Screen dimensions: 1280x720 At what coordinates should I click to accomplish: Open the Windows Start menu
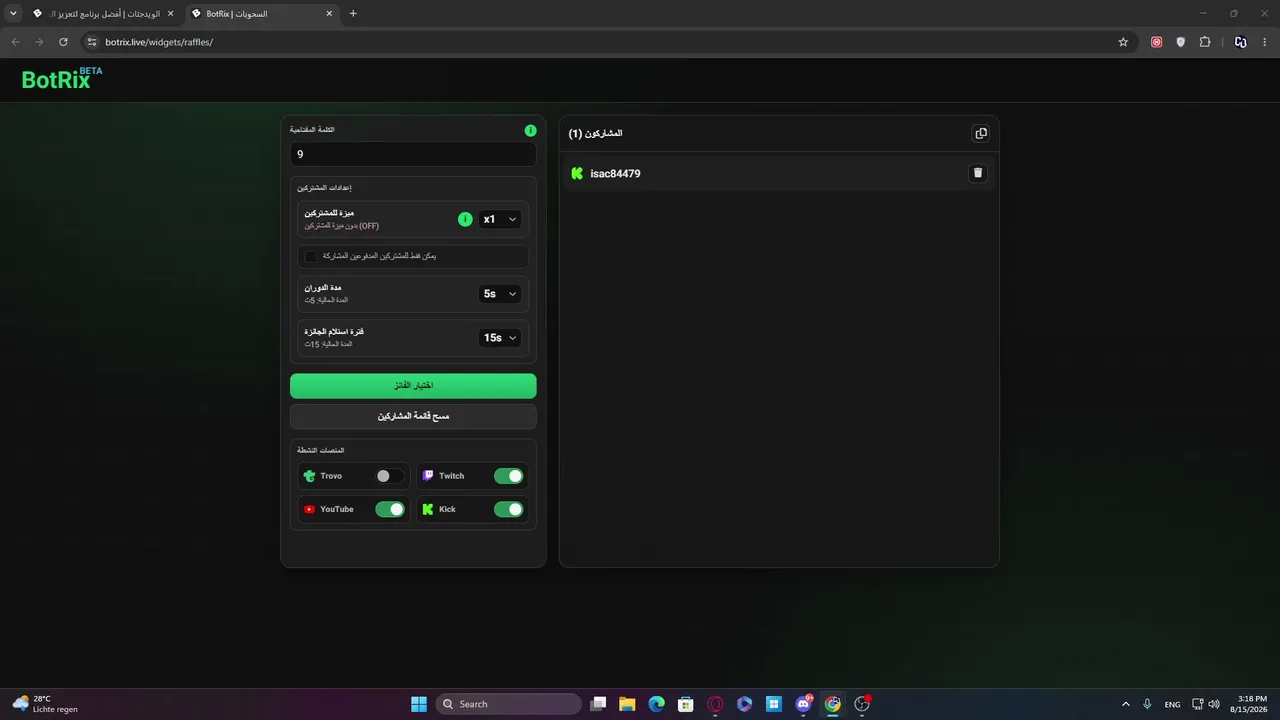pyautogui.click(x=419, y=704)
